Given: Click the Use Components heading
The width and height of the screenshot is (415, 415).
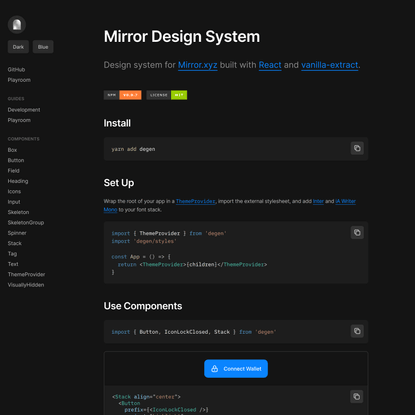Looking at the screenshot, I should pyautogui.click(x=143, y=306).
